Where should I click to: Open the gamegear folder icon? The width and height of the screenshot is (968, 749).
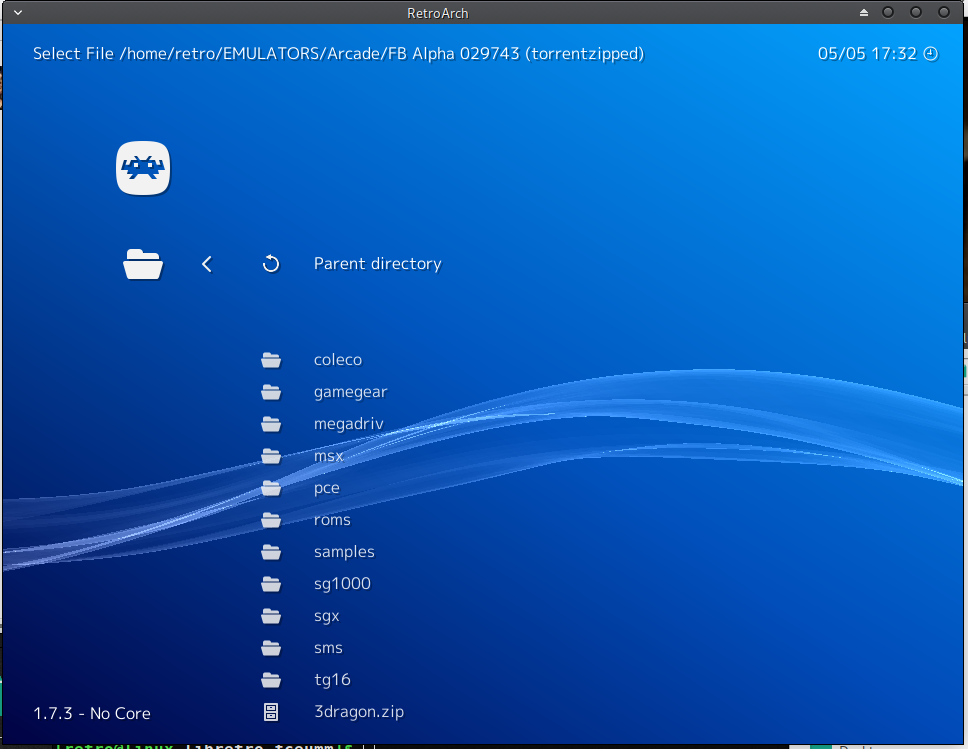[271, 392]
